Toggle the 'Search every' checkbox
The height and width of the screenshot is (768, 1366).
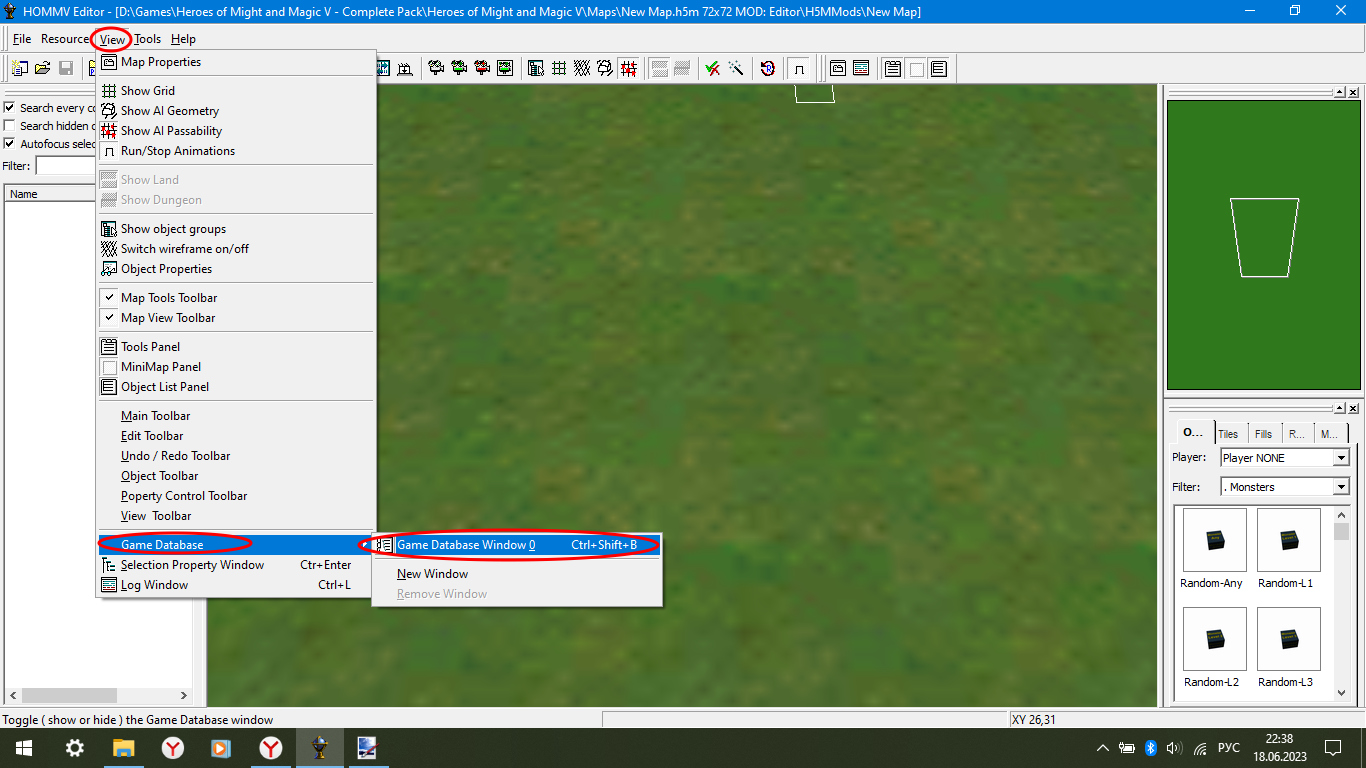[x=9, y=108]
